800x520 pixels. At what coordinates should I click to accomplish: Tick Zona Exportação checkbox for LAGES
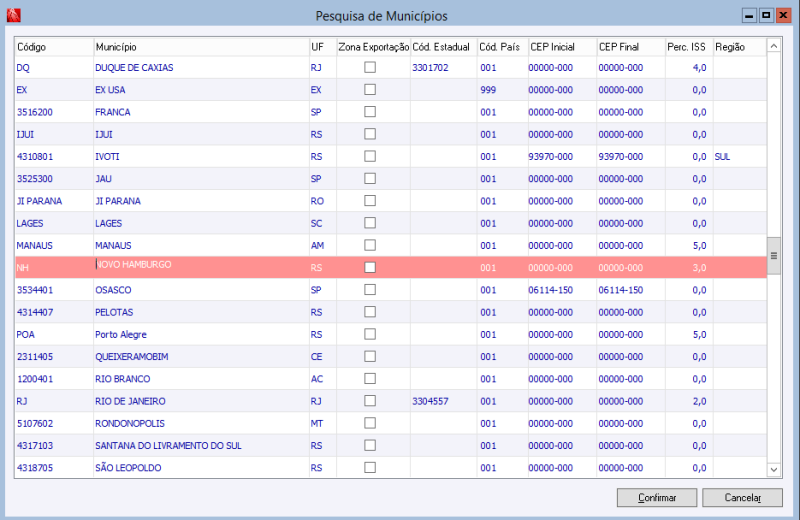(370, 223)
